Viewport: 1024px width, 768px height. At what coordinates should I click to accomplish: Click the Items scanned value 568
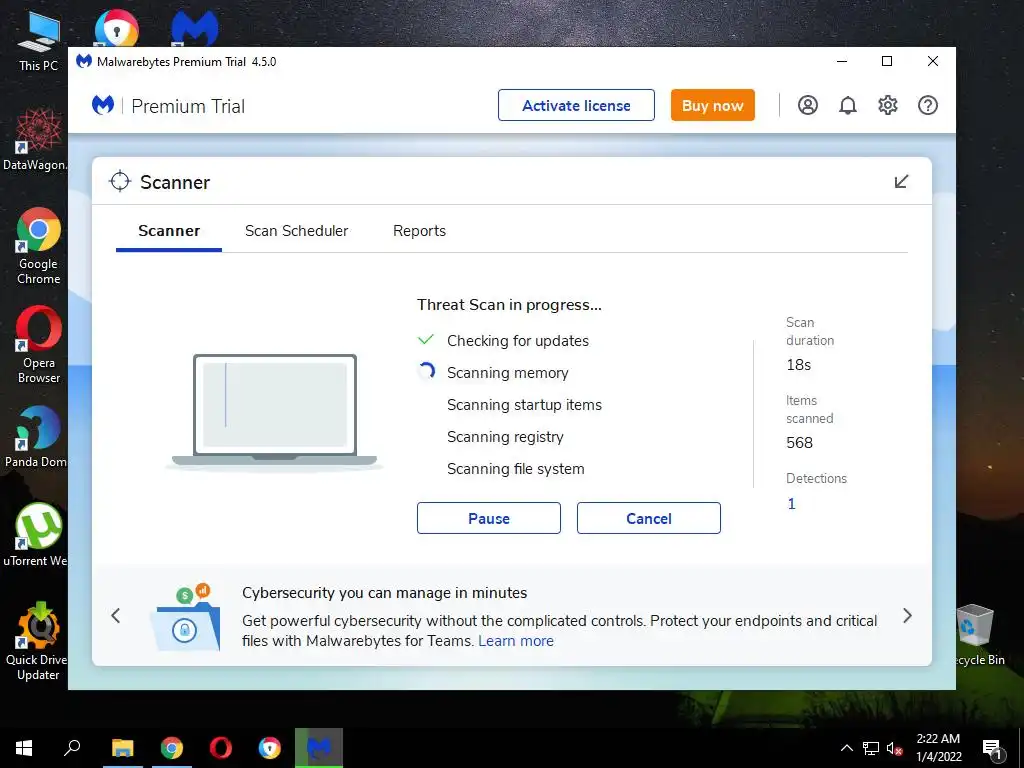pos(799,443)
